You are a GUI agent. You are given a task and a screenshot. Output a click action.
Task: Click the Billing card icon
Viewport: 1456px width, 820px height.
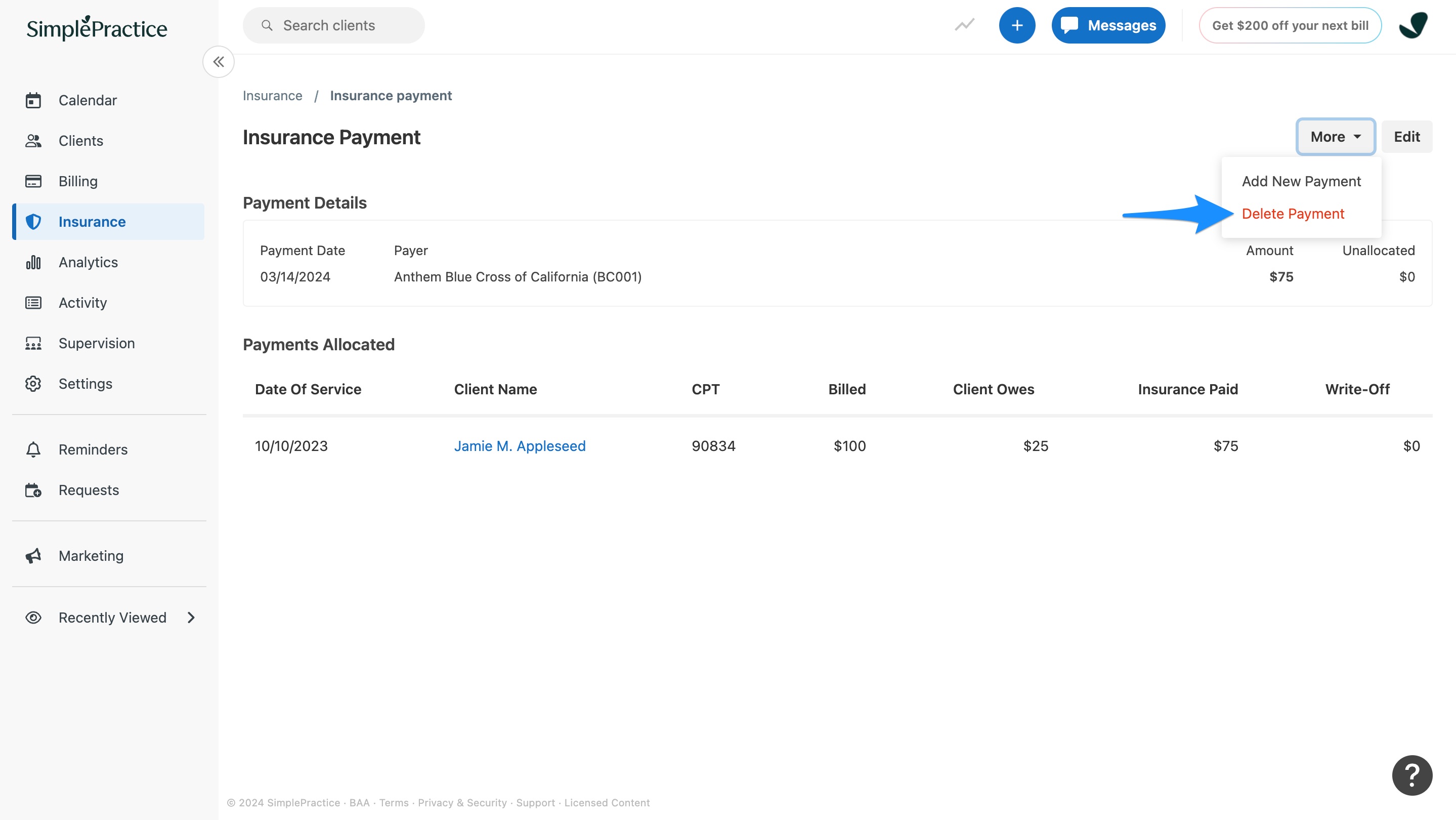pos(33,181)
